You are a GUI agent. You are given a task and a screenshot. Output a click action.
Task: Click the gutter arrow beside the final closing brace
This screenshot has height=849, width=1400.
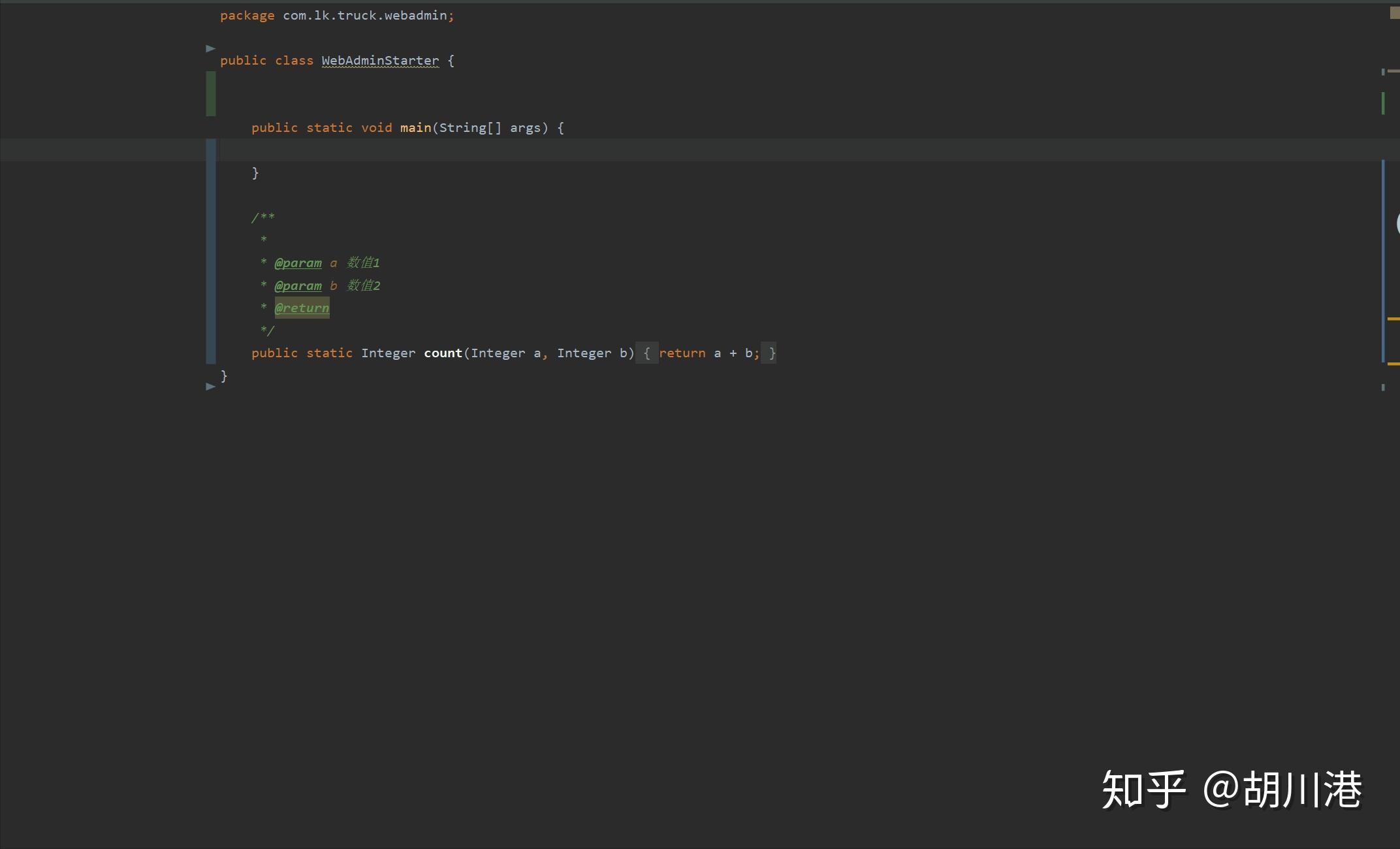click(210, 387)
